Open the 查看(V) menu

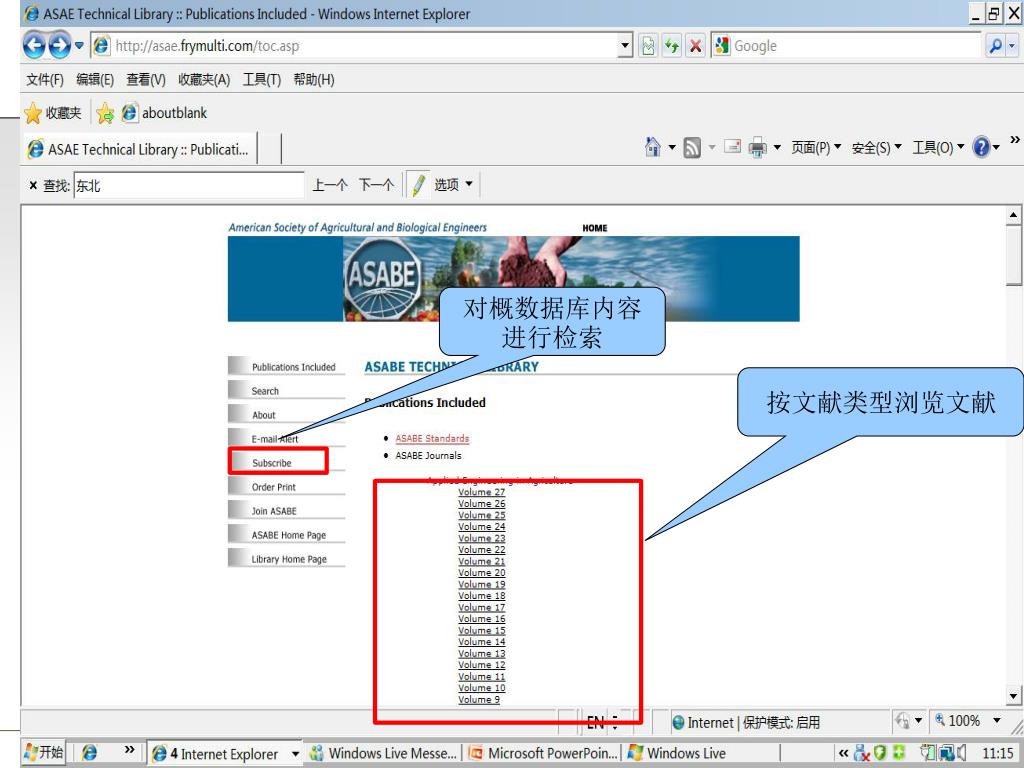tap(146, 80)
